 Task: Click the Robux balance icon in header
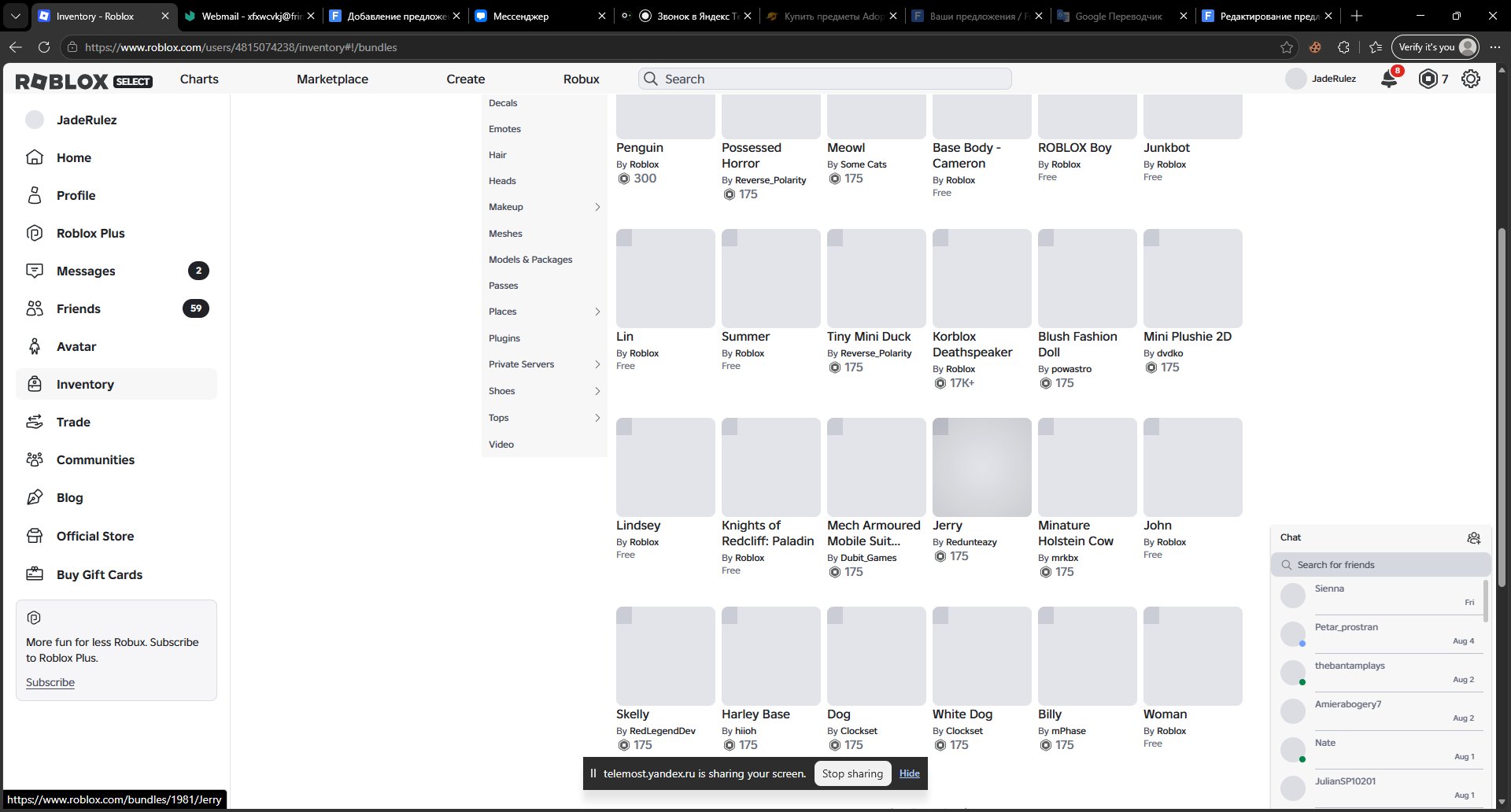(1428, 79)
